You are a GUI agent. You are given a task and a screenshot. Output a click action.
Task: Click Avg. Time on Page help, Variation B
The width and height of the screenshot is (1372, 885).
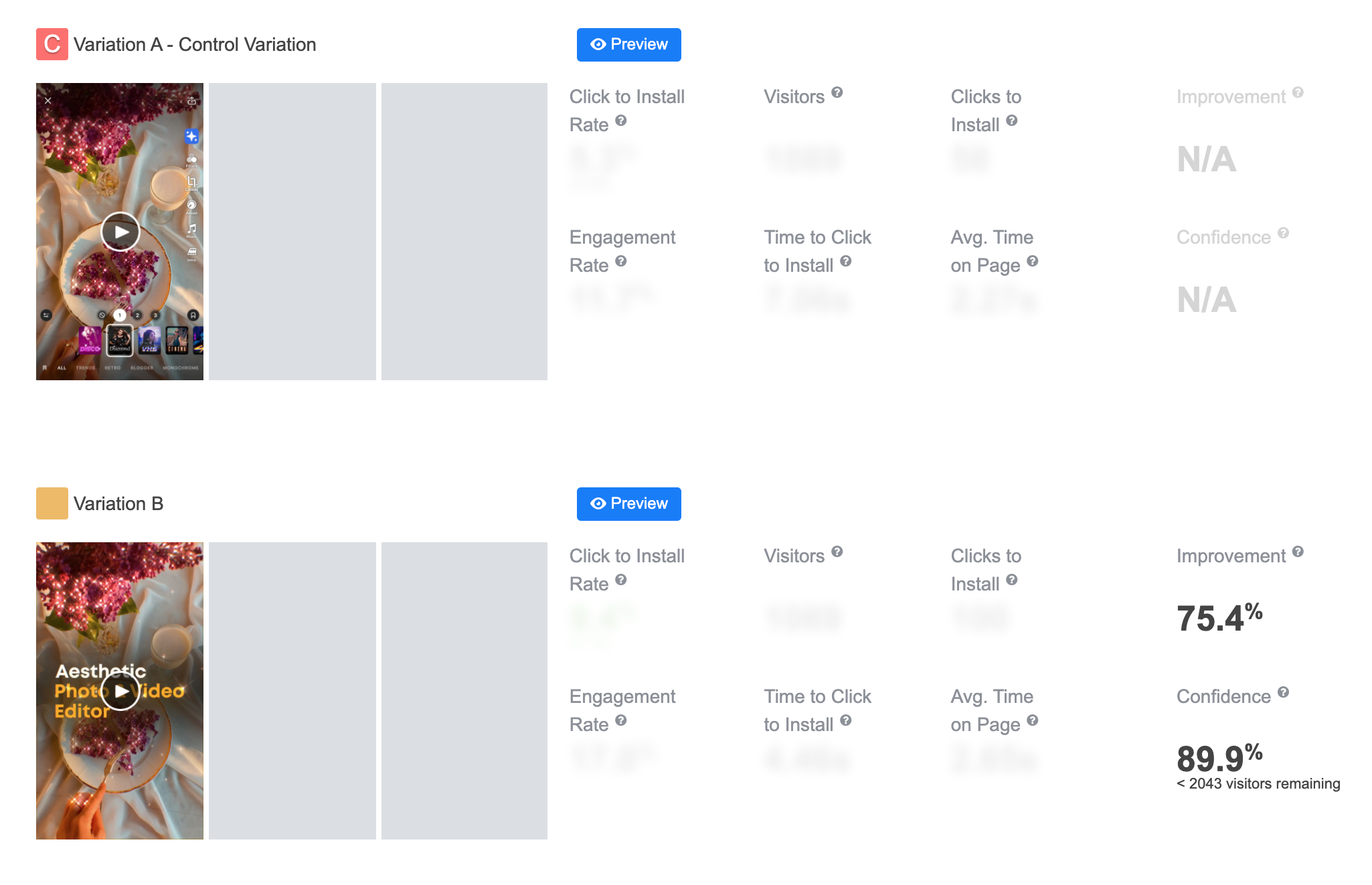1033,720
